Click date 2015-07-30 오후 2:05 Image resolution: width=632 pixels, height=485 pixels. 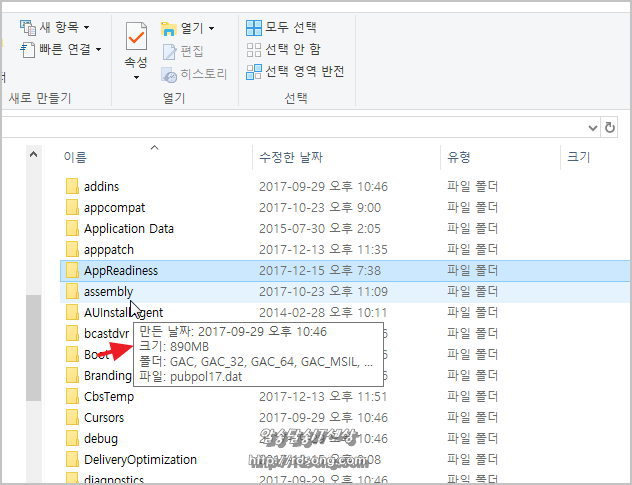[320, 229]
